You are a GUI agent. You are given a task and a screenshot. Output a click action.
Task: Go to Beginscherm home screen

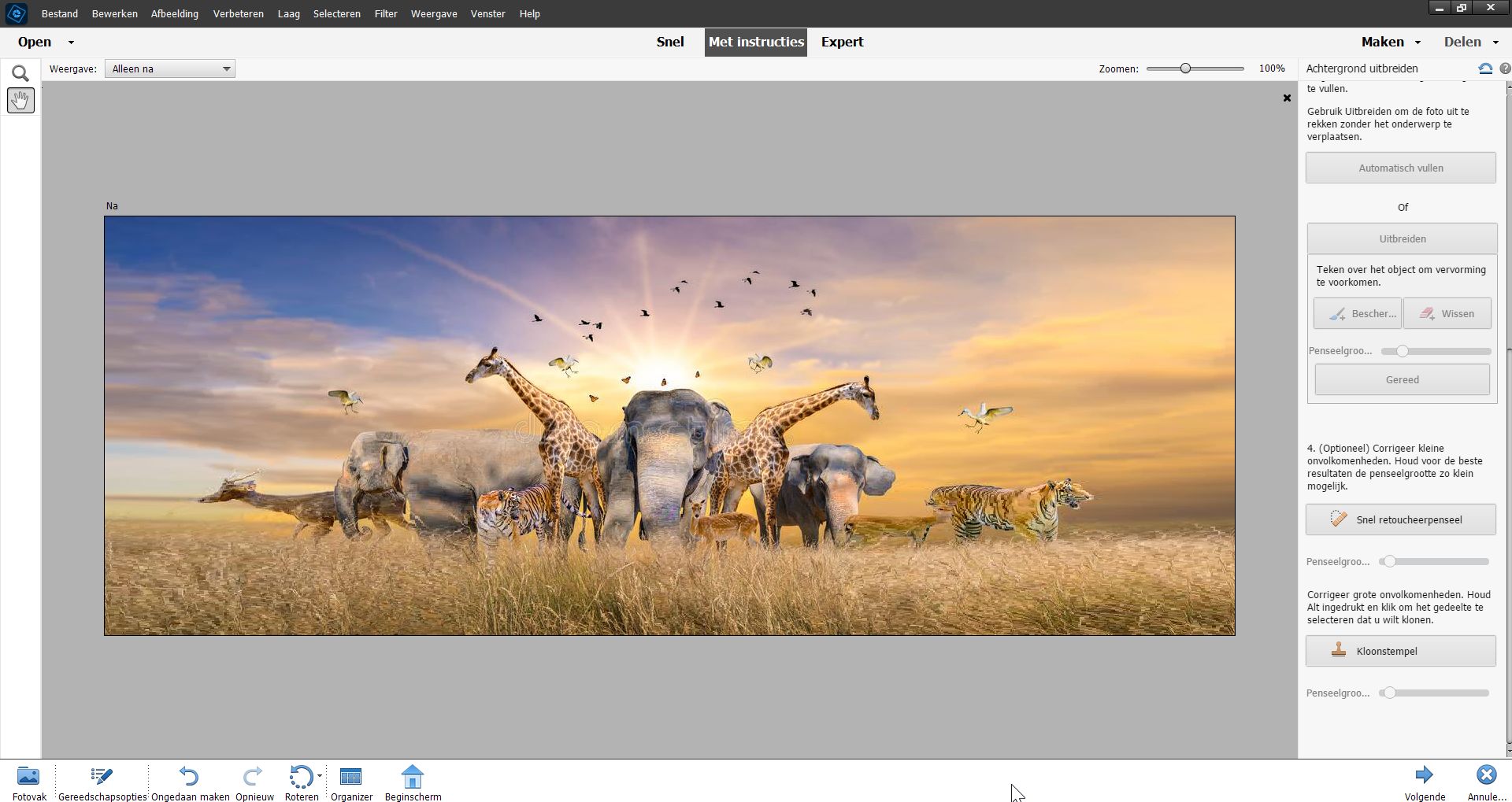[x=413, y=784]
